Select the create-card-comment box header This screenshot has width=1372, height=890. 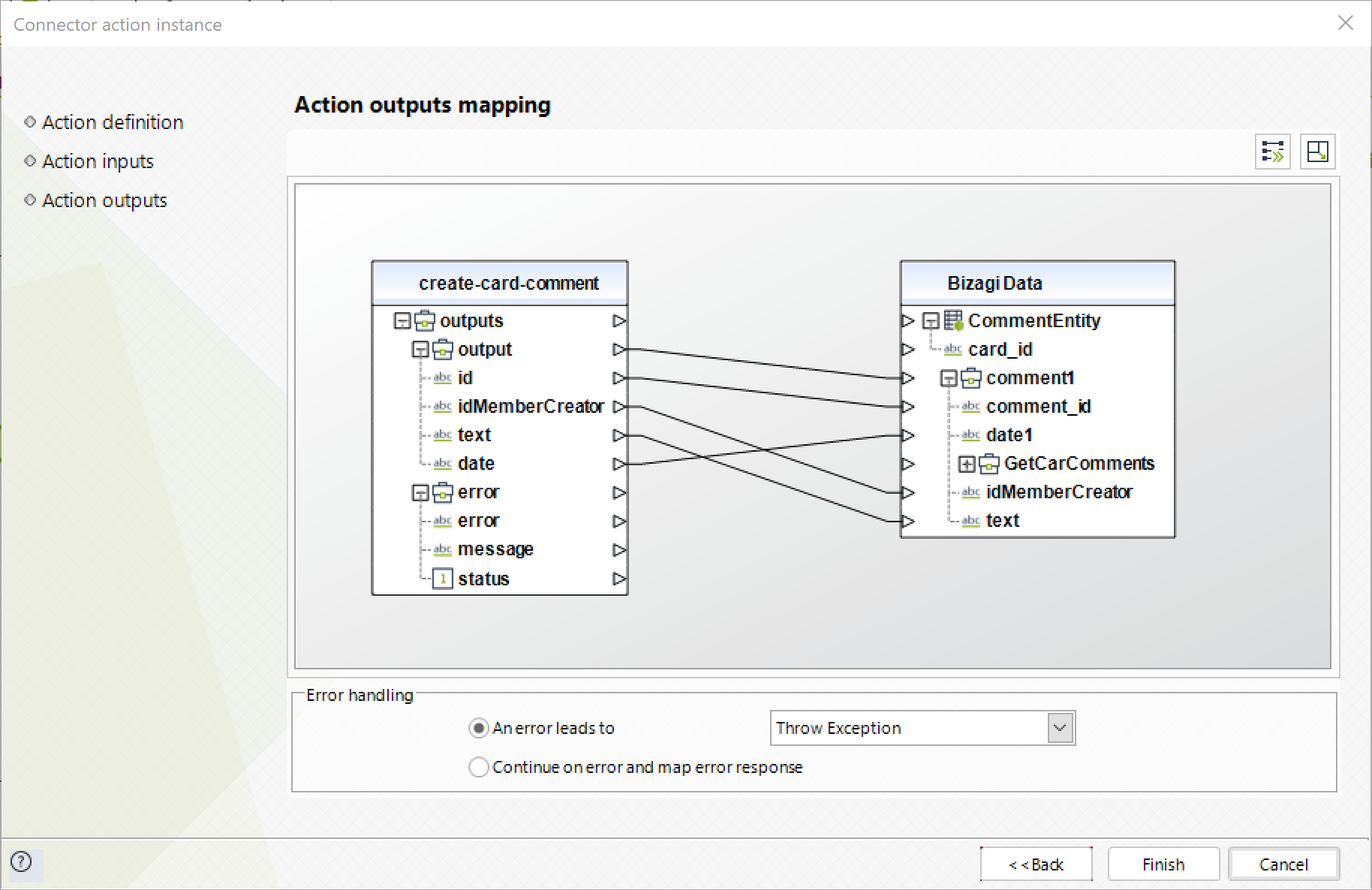(x=500, y=283)
